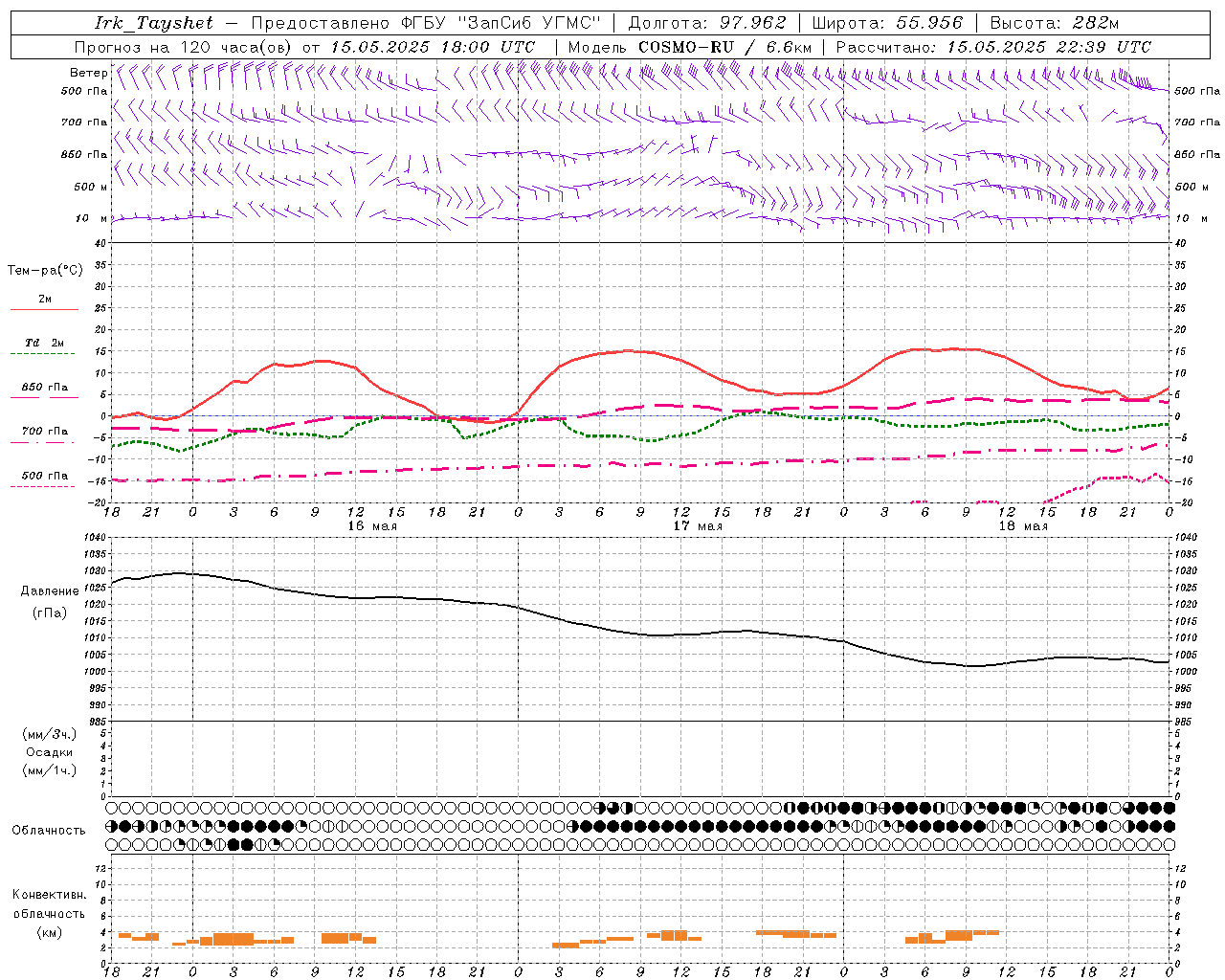The height and width of the screenshot is (980, 1225).
Task: Click the "Конвективн." convective label
Action: click(49, 895)
